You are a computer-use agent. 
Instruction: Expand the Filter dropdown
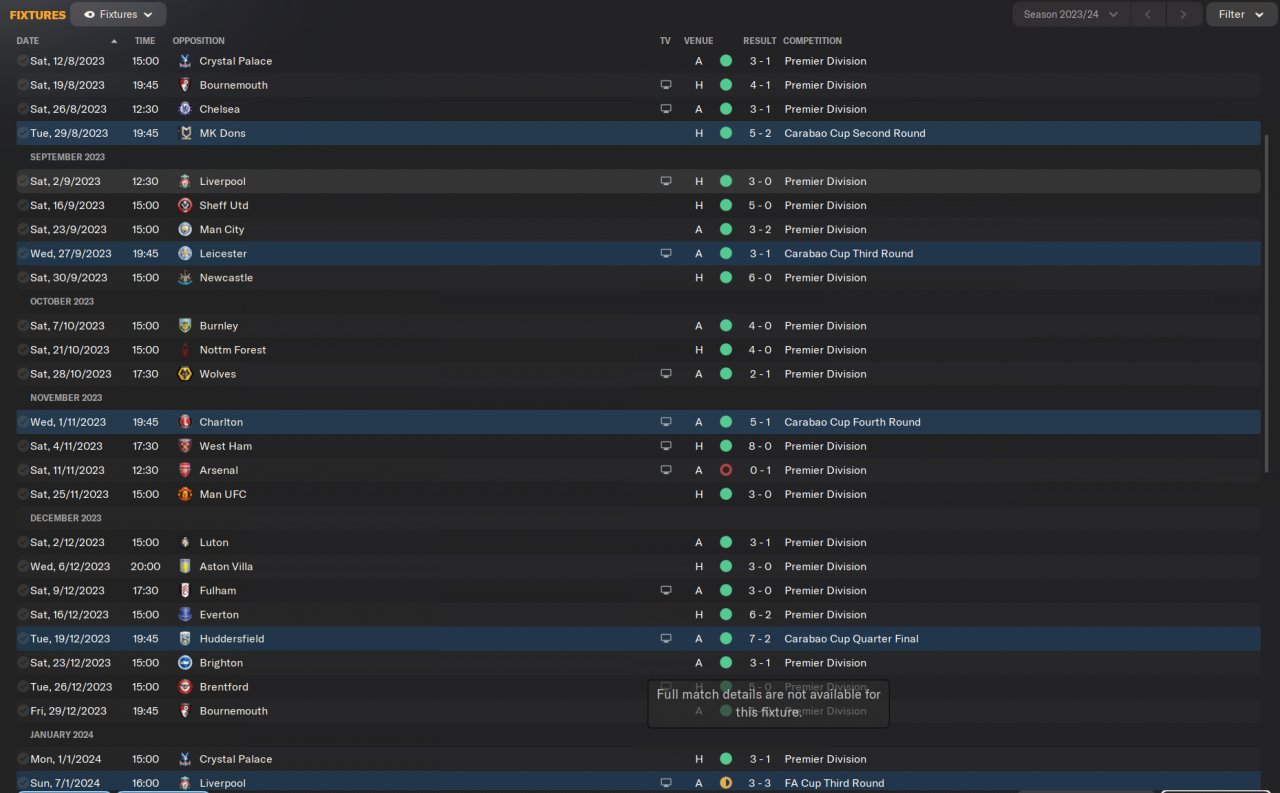(1239, 15)
